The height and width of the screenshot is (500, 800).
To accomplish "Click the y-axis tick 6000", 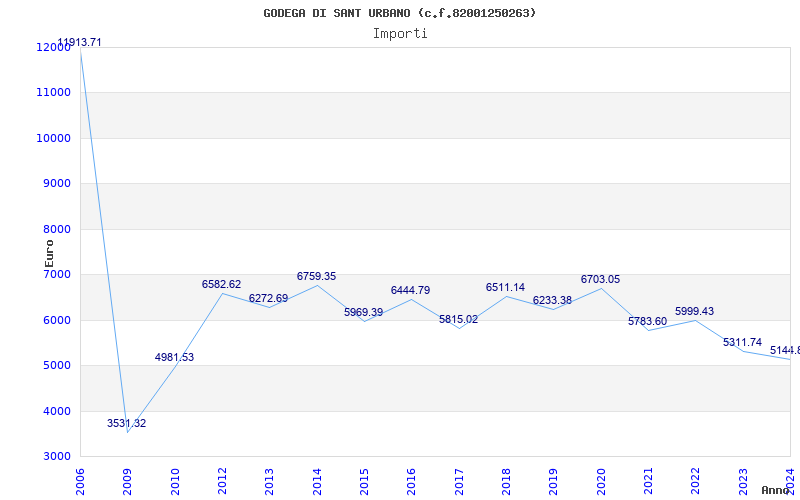I will tap(56, 320).
